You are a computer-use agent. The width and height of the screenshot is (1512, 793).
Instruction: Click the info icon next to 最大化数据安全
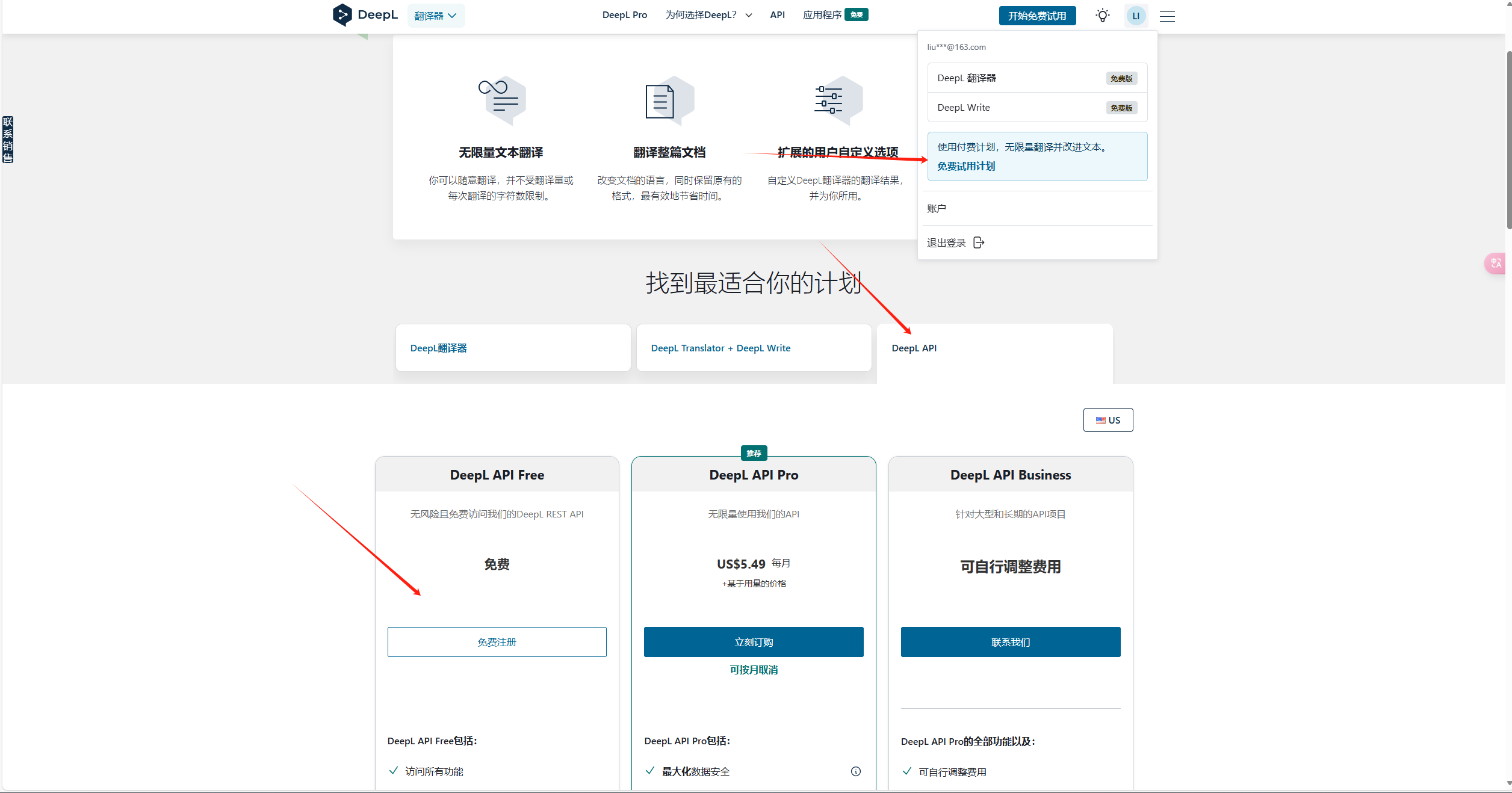point(855,771)
